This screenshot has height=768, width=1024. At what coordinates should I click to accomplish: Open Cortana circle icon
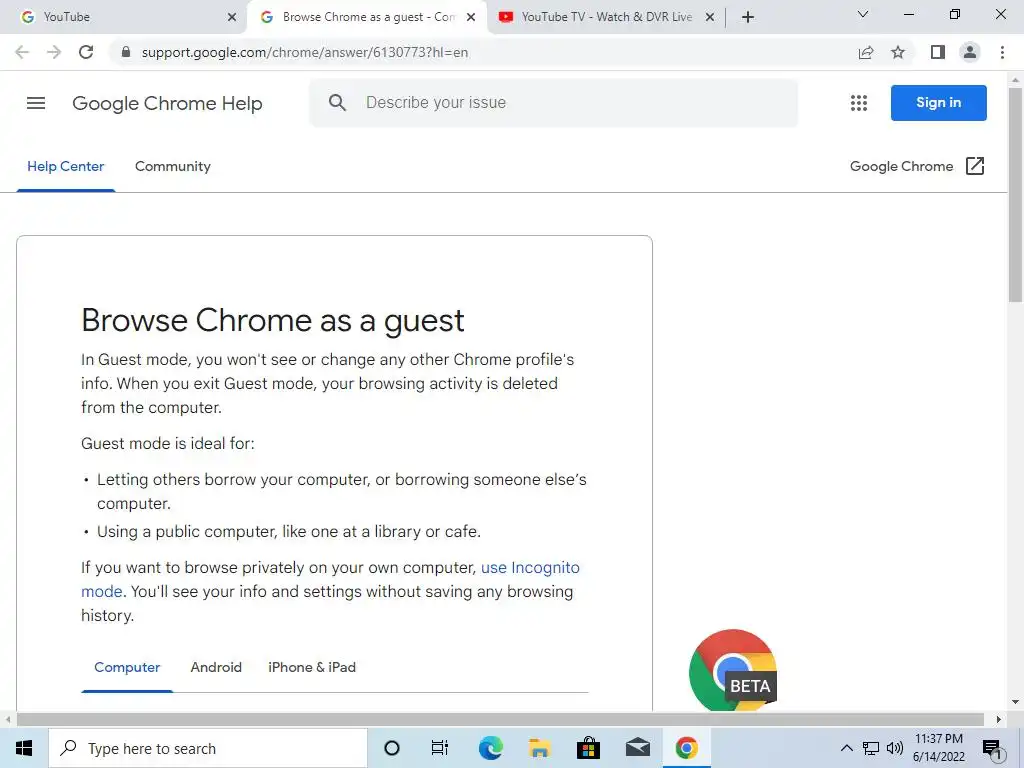[392, 748]
